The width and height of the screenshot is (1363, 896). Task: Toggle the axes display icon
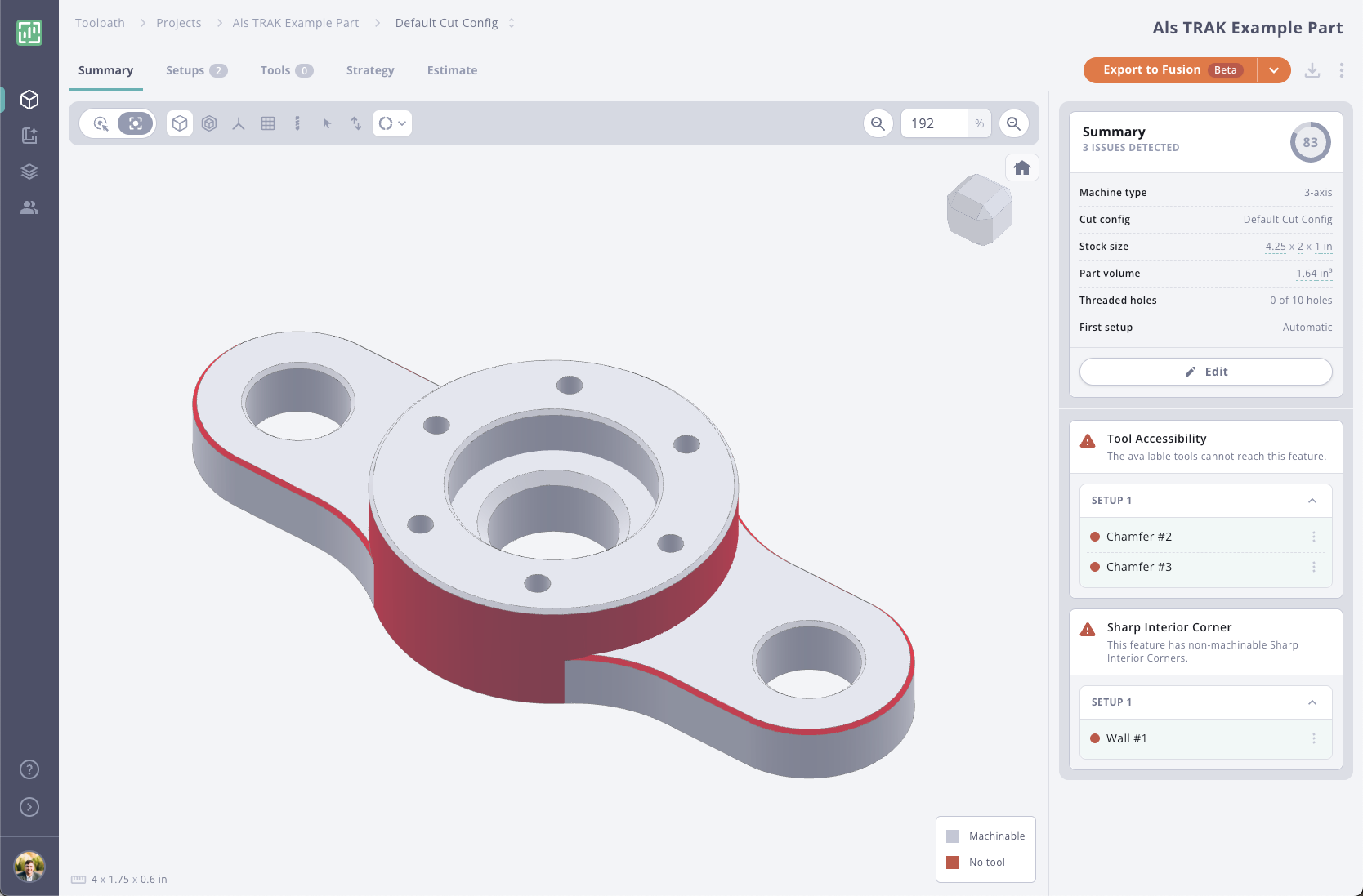pos(239,123)
